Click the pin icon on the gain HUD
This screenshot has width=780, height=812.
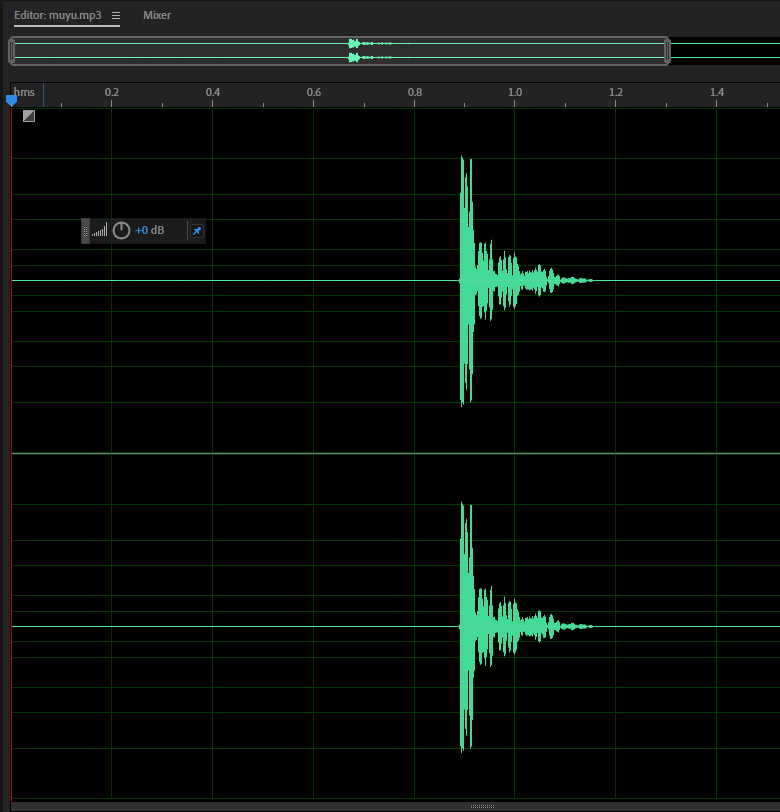pos(197,231)
